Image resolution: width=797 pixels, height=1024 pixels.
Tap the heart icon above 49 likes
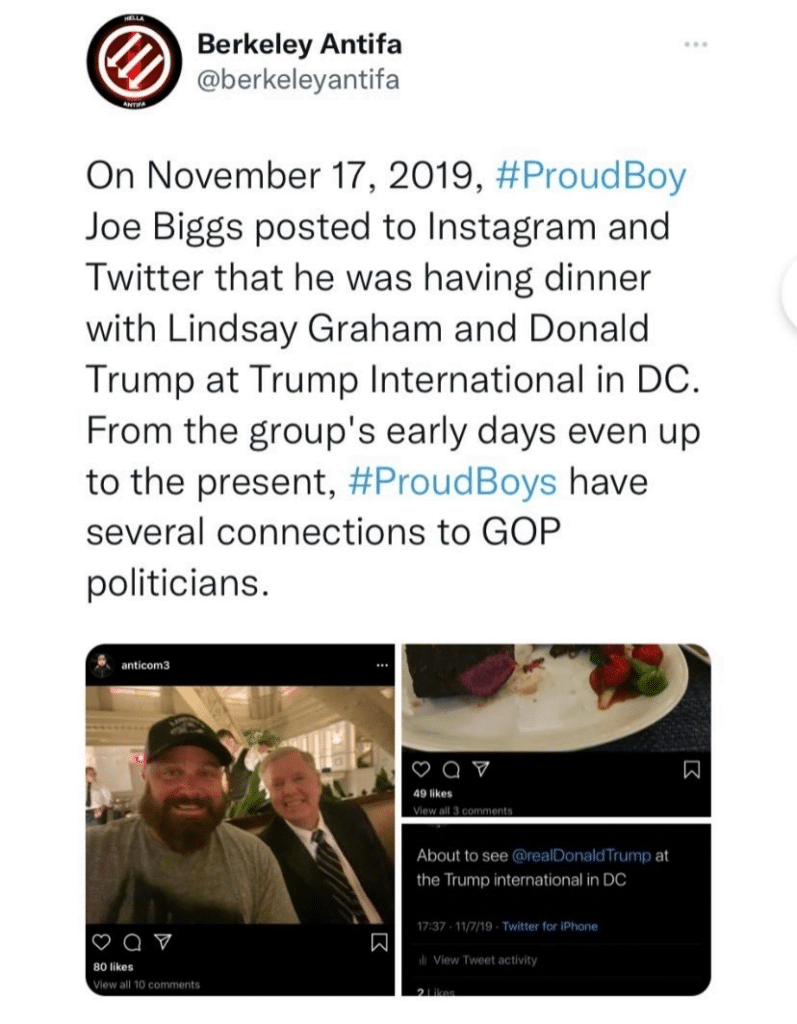(x=420, y=770)
